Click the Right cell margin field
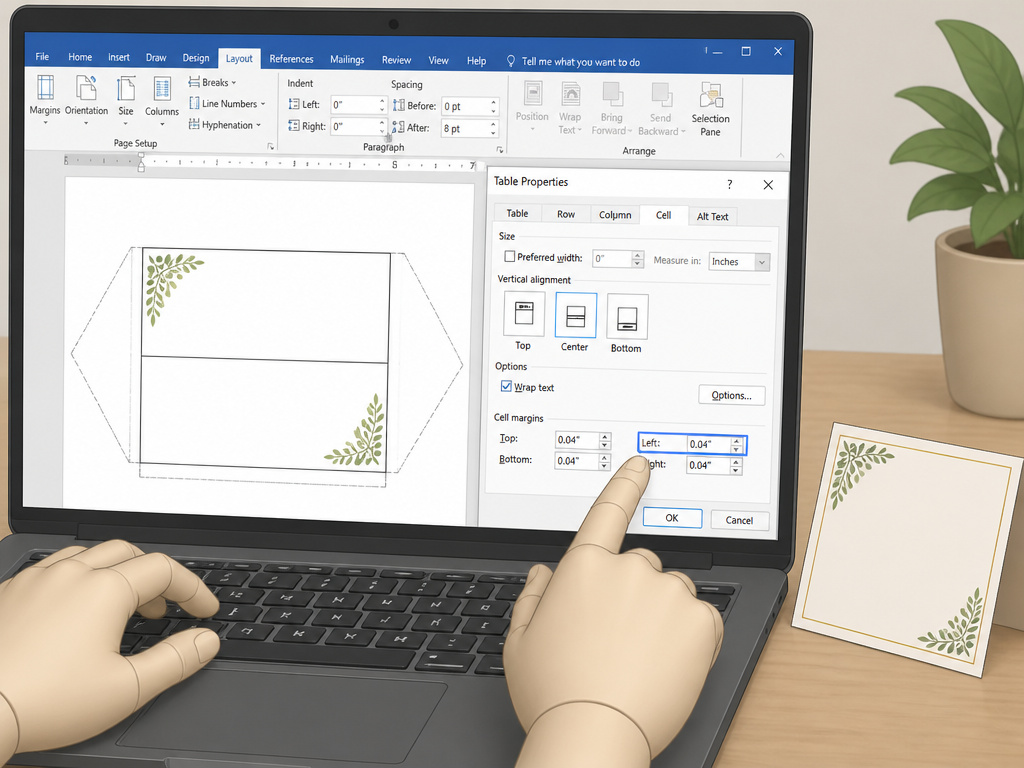Image resolution: width=1024 pixels, height=768 pixels. point(709,465)
